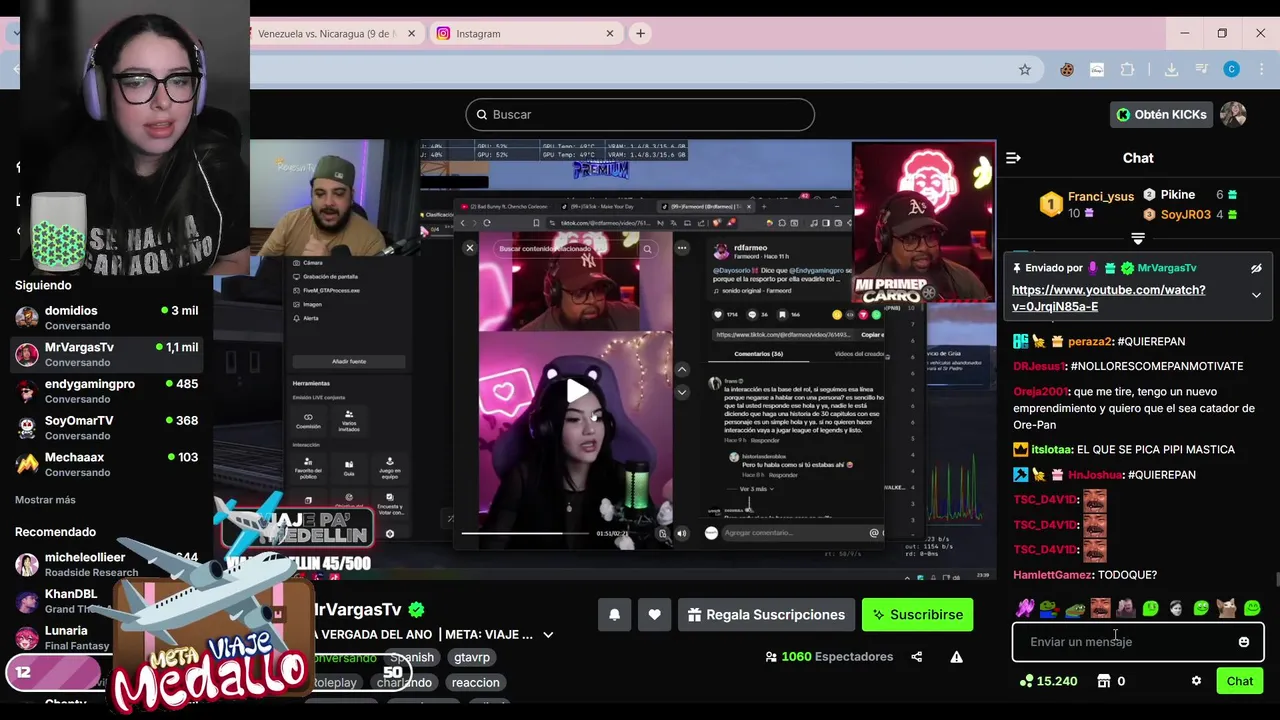
Task: Toggle stream notifications bell
Action: (x=614, y=615)
